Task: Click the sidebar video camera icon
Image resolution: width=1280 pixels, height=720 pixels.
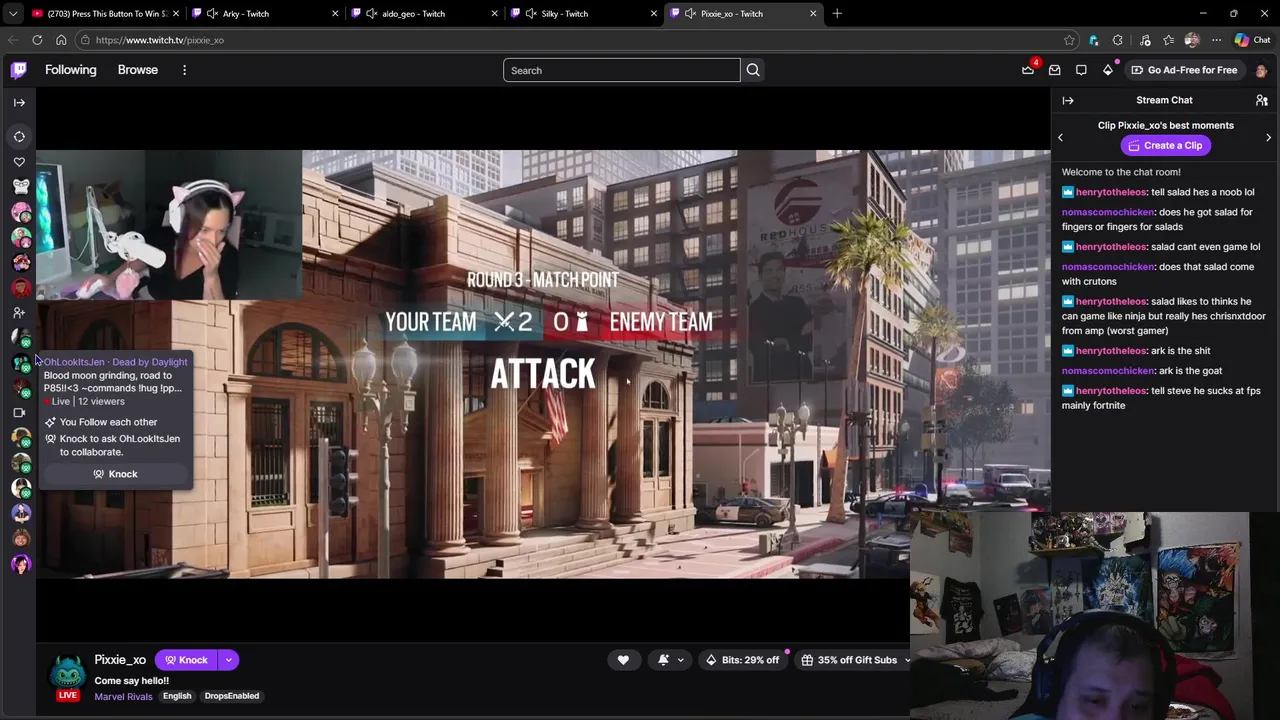Action: click(x=19, y=412)
